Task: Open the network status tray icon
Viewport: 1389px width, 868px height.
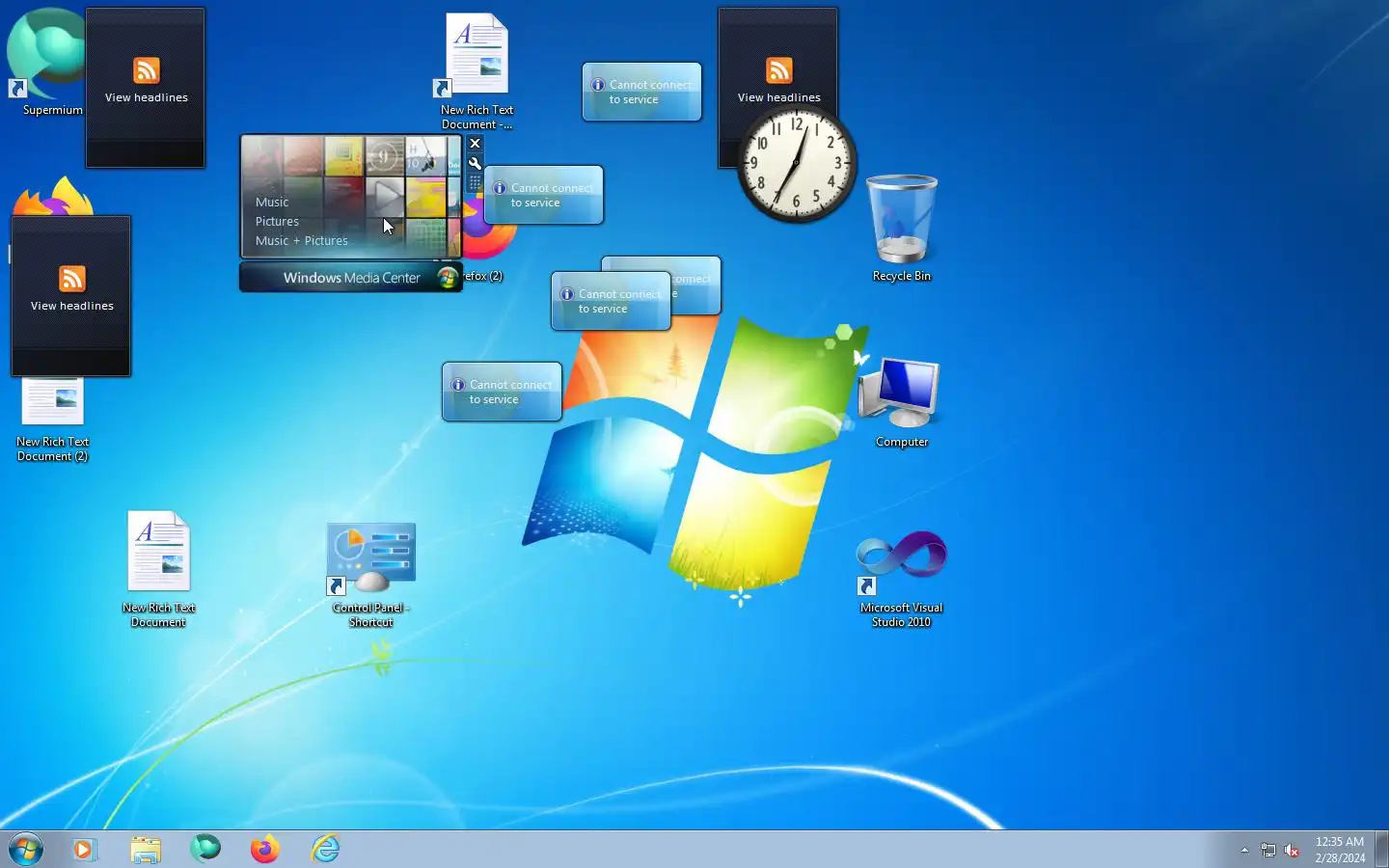Action: 1268,851
